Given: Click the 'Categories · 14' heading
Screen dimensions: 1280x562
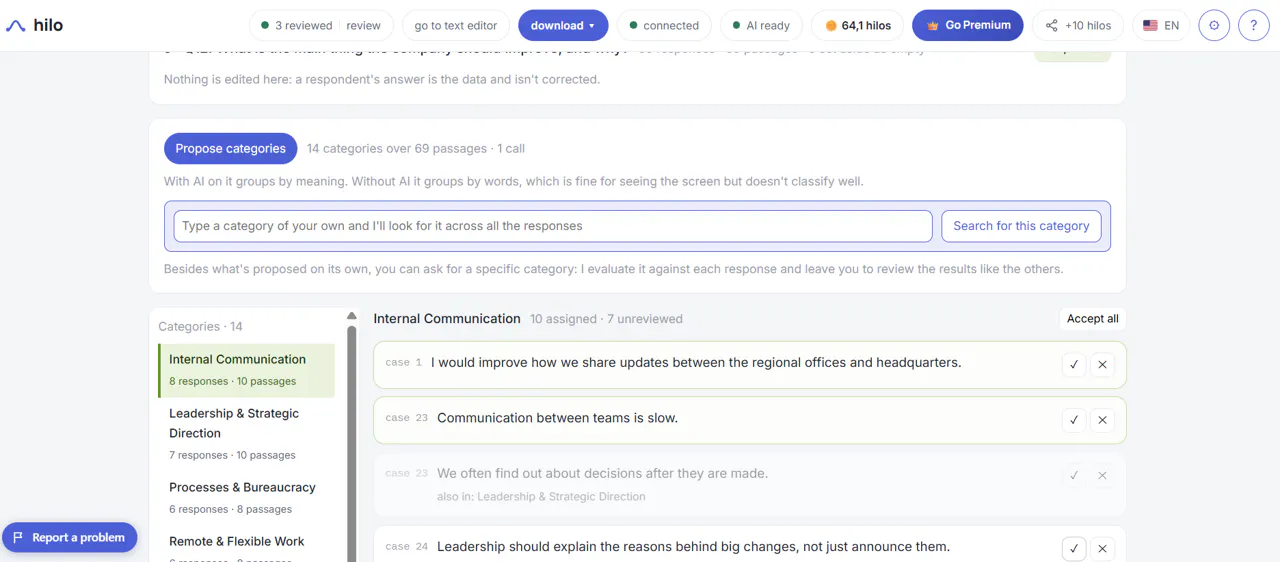Looking at the screenshot, I should [x=201, y=327].
